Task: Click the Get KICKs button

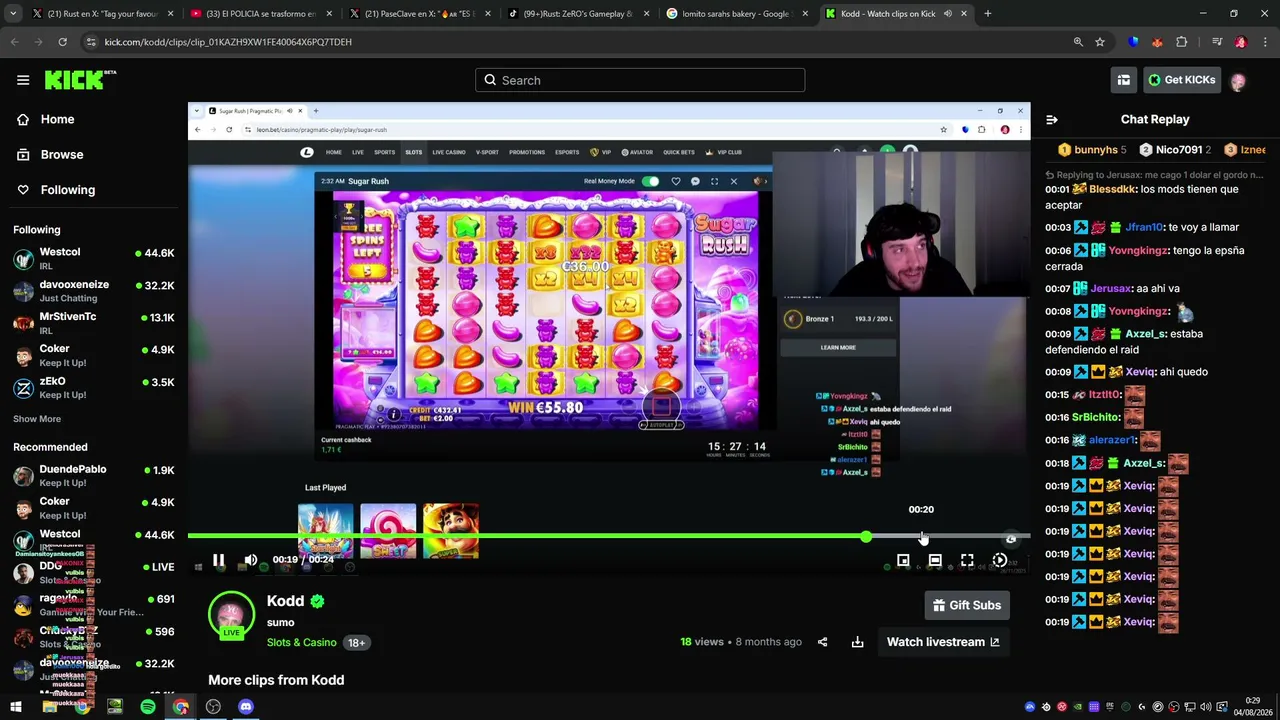Action: (1182, 80)
